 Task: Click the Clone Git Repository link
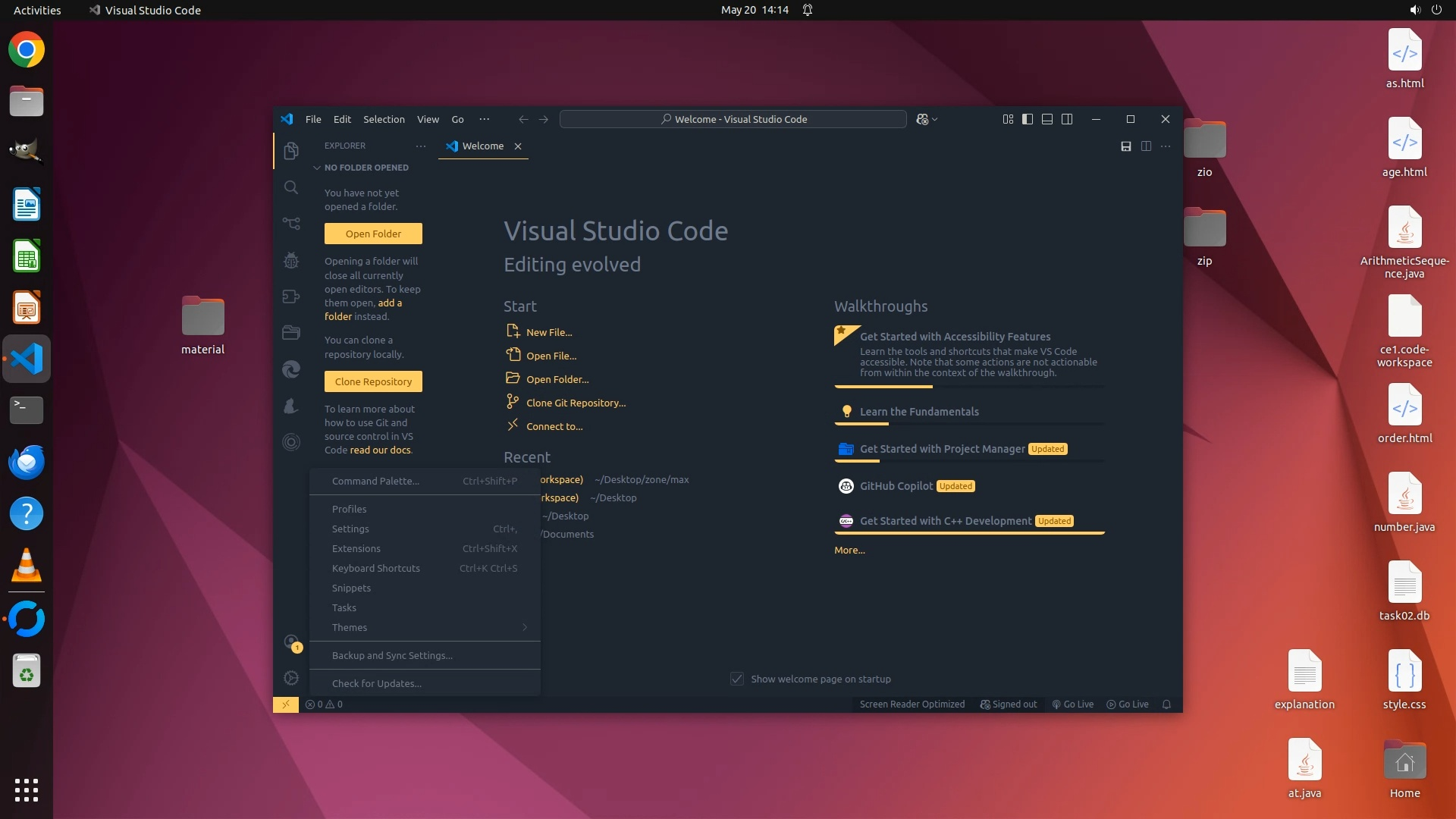coord(576,403)
